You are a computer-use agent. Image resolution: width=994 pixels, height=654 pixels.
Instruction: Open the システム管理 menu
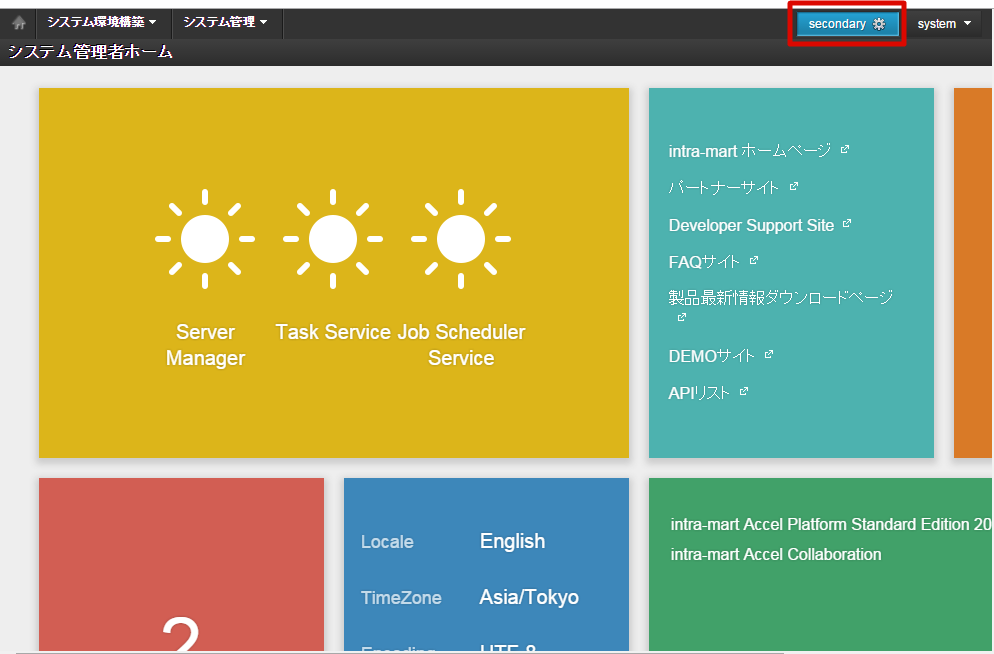[225, 22]
